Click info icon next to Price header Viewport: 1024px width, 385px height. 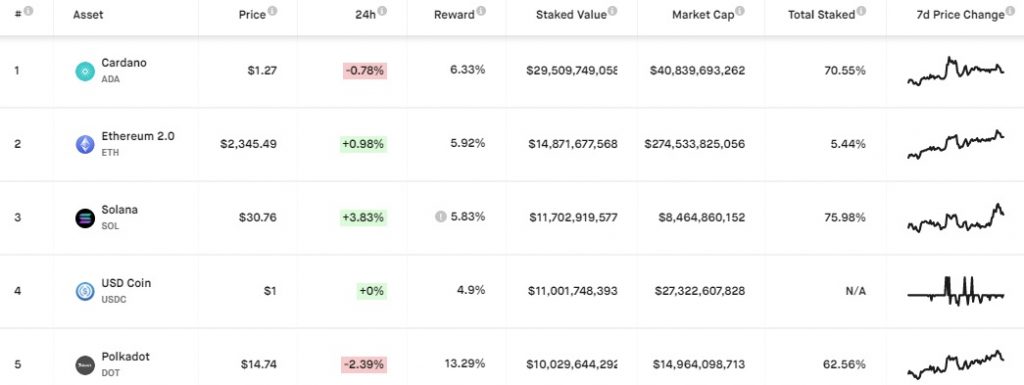coord(272,11)
